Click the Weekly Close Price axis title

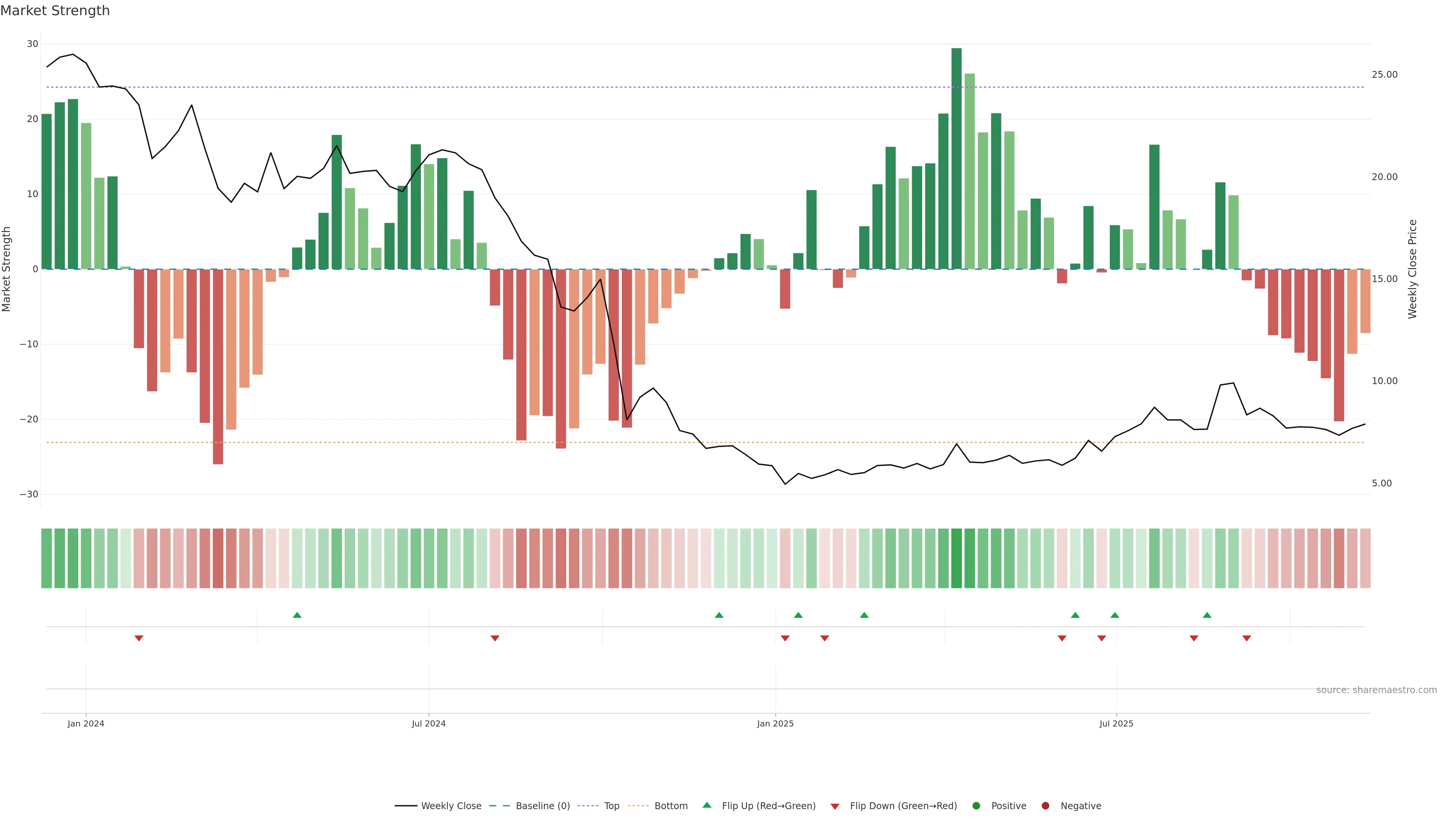(1412, 269)
